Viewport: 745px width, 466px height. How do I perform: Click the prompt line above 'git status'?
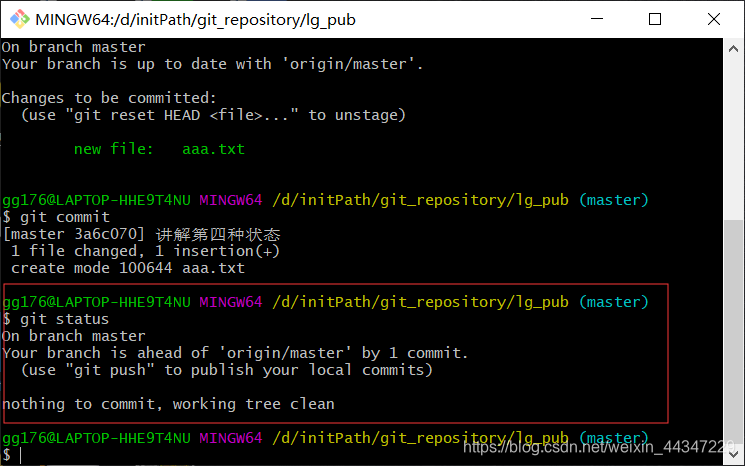click(x=325, y=302)
